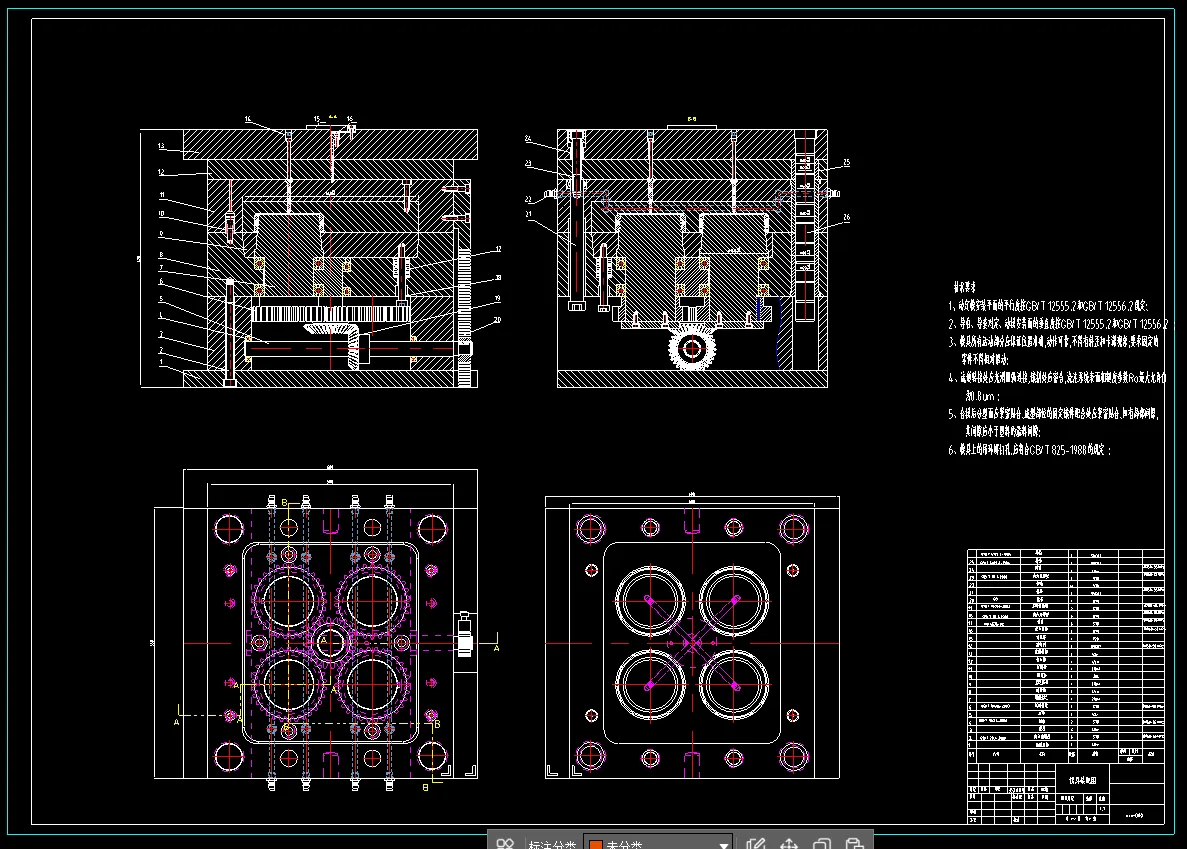Open the 未分类 category dropdown
Screen dimensions: 1187x849
click(x=657, y=844)
